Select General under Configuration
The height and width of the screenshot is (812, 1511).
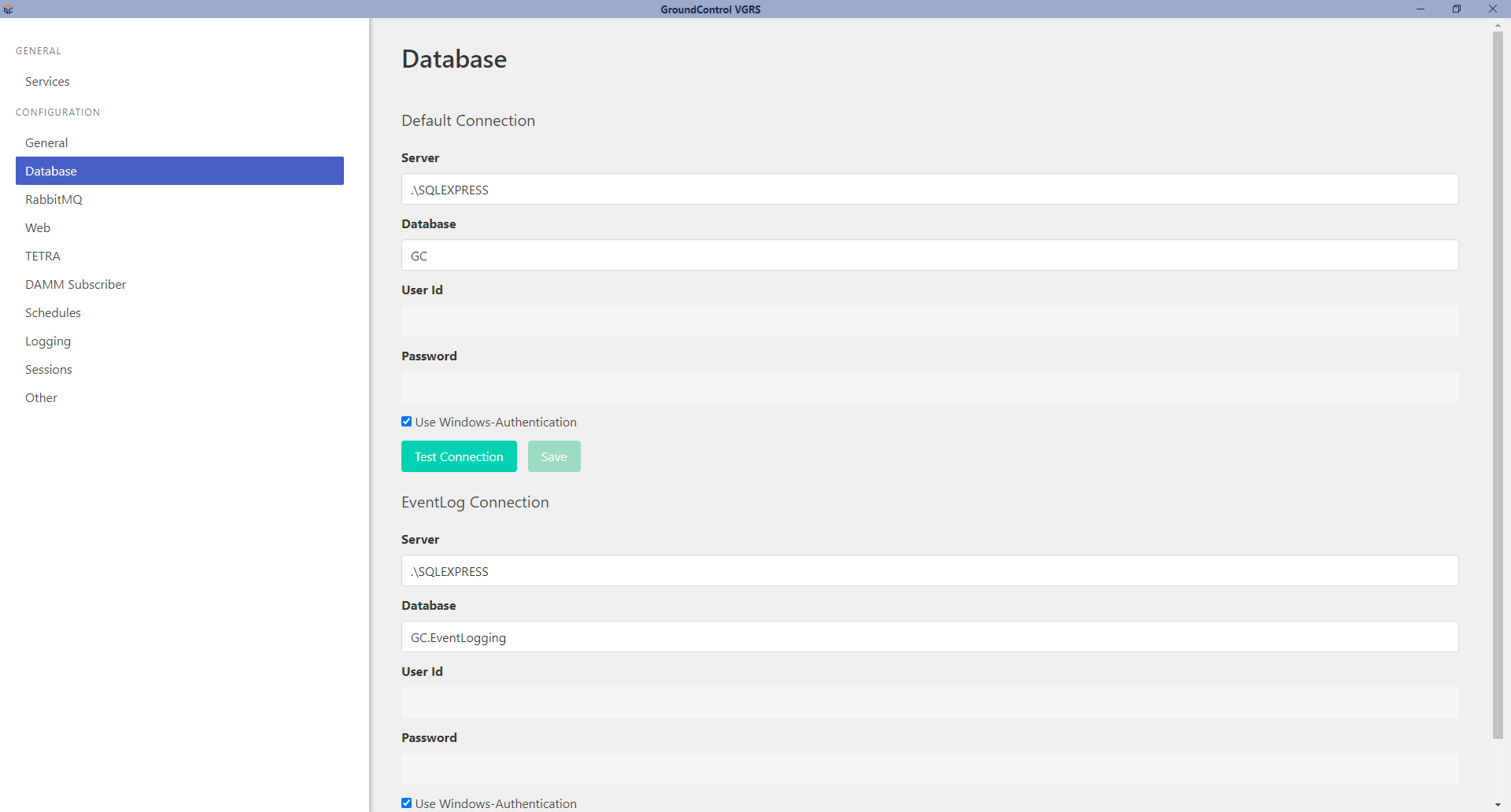tap(46, 143)
